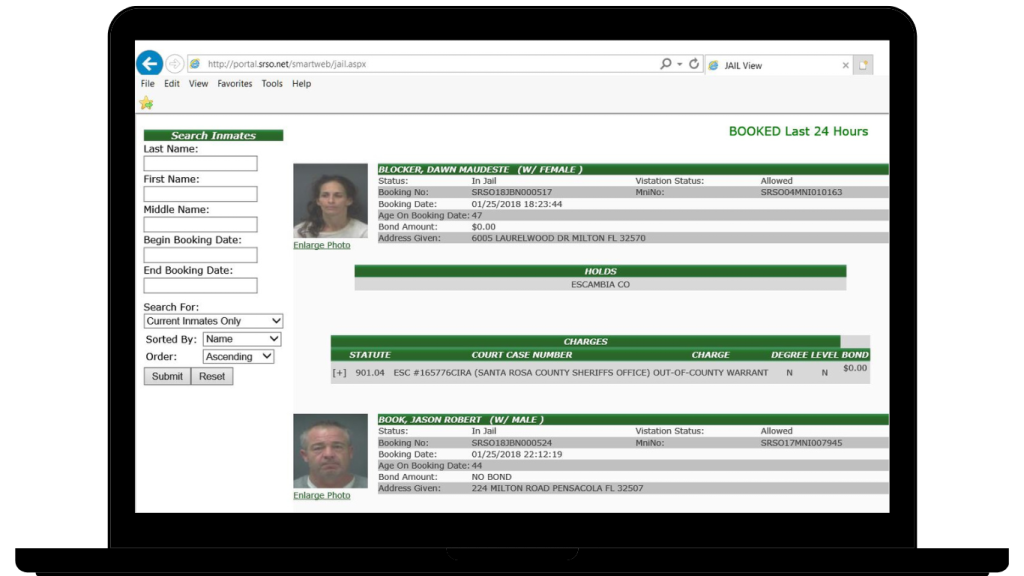Click the browser Back navigation arrow
Screen dimensions: 1024x576
(149, 63)
